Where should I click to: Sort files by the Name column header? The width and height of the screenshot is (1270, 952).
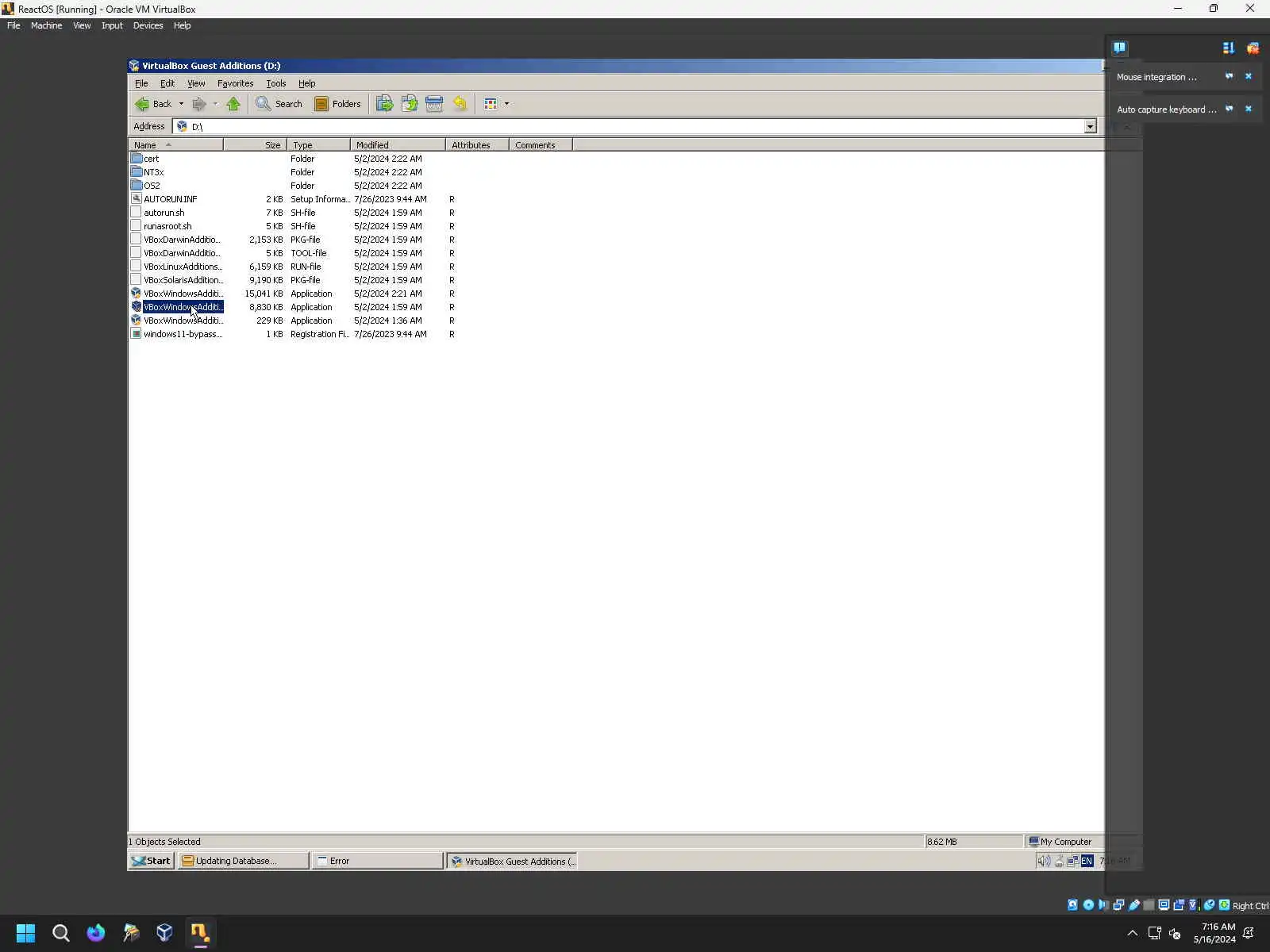click(x=175, y=145)
